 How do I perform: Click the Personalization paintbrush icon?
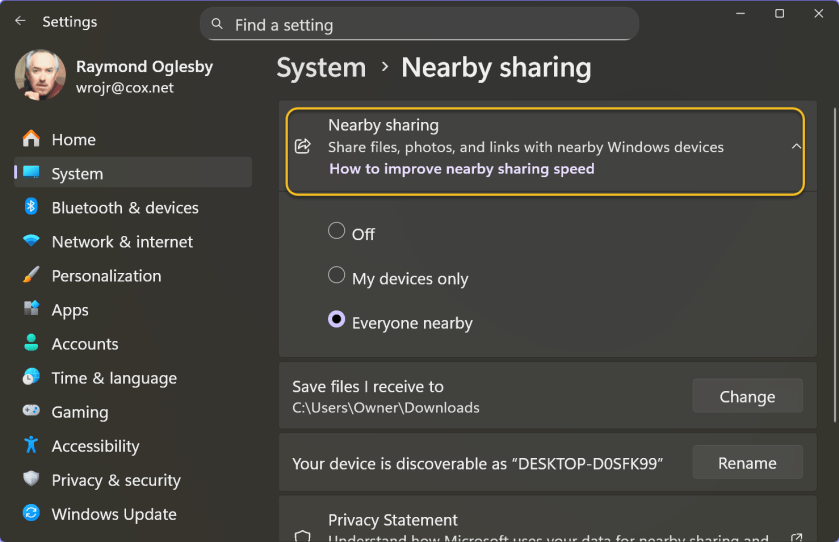[31, 275]
